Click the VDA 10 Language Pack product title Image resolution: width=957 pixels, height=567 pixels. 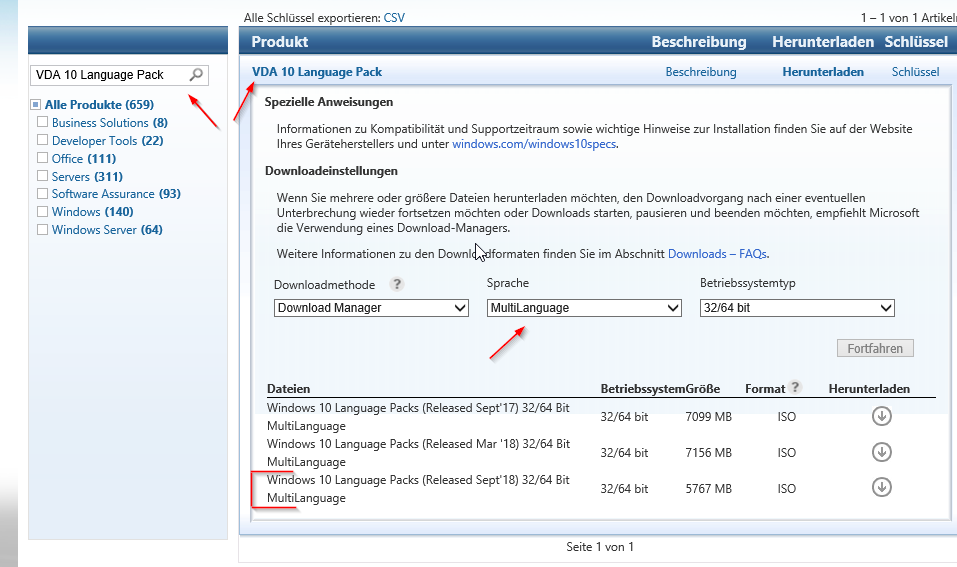317,72
